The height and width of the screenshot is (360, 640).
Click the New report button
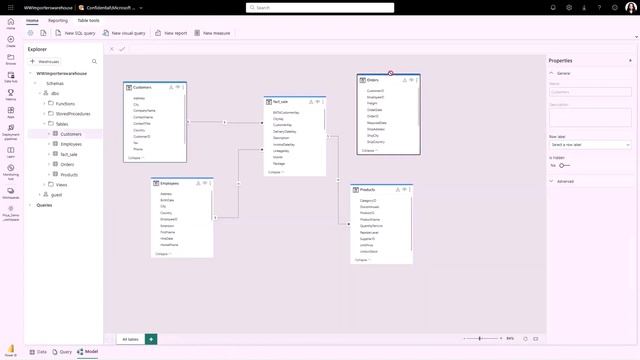pyautogui.click(x=171, y=33)
